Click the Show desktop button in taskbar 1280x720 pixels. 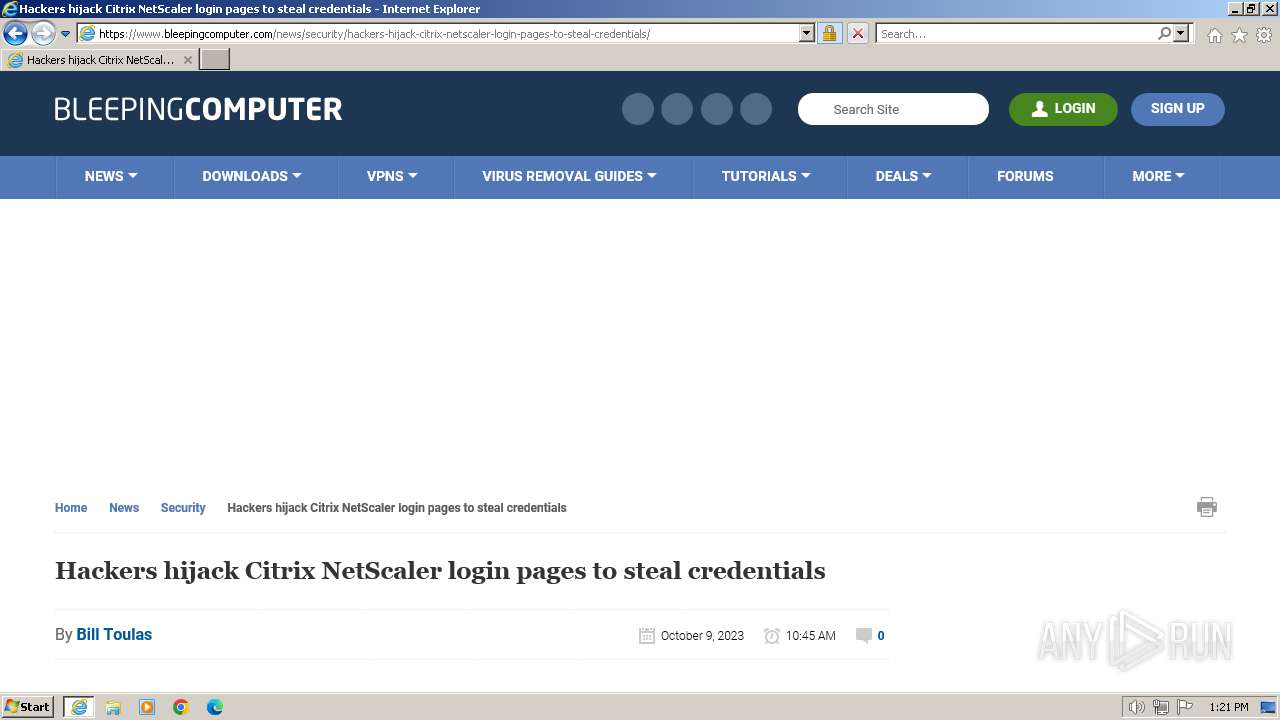coord(1268,707)
